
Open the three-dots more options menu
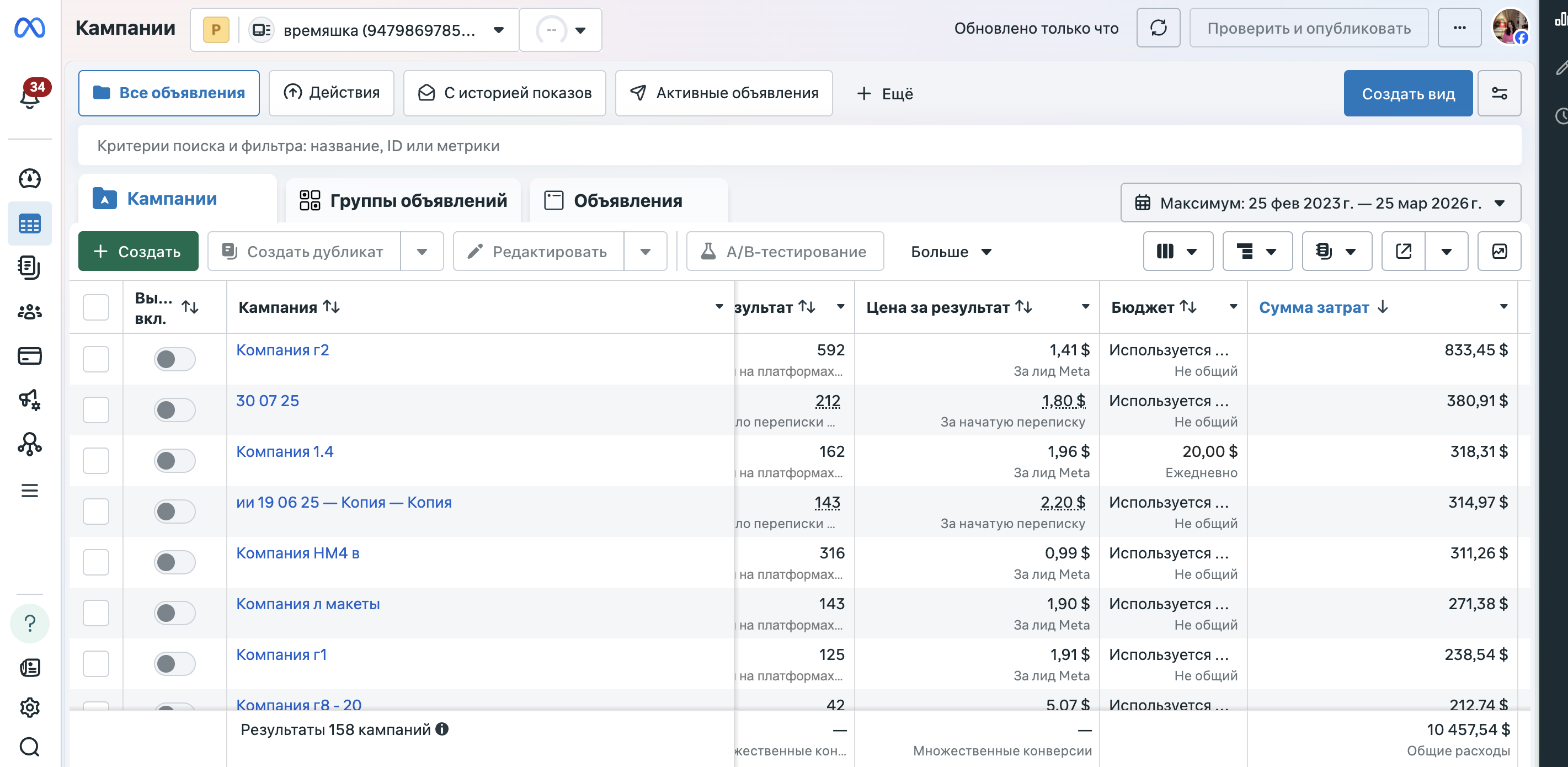pyautogui.click(x=1459, y=28)
